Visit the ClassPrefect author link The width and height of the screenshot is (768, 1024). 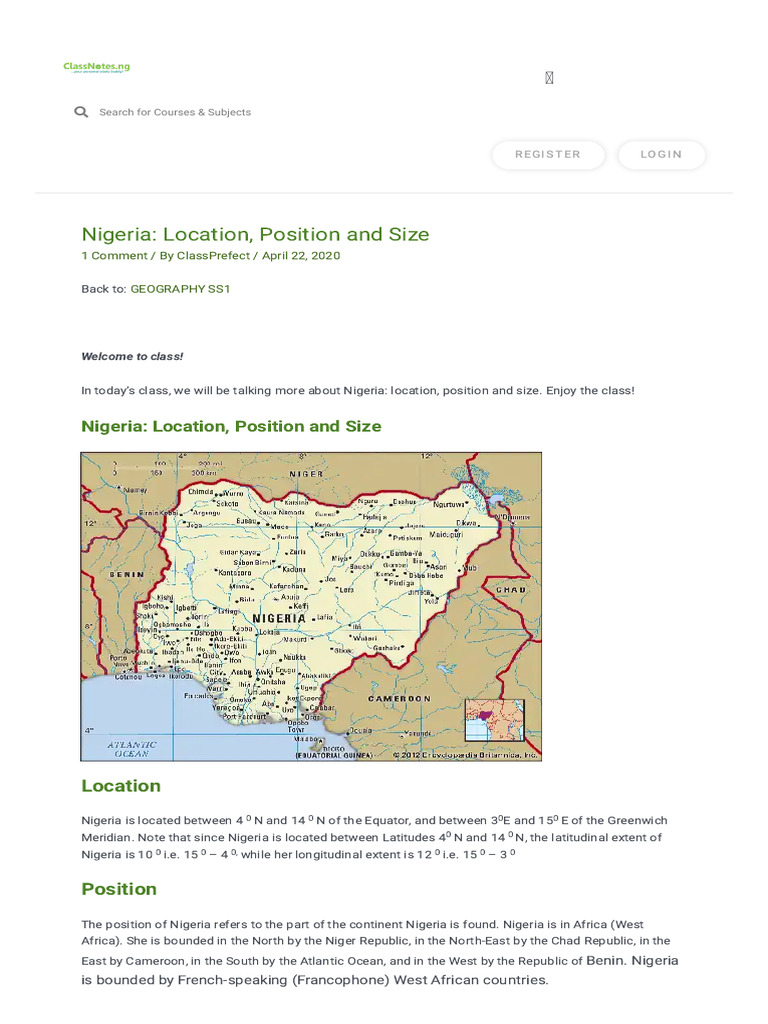pyautogui.click(x=213, y=255)
